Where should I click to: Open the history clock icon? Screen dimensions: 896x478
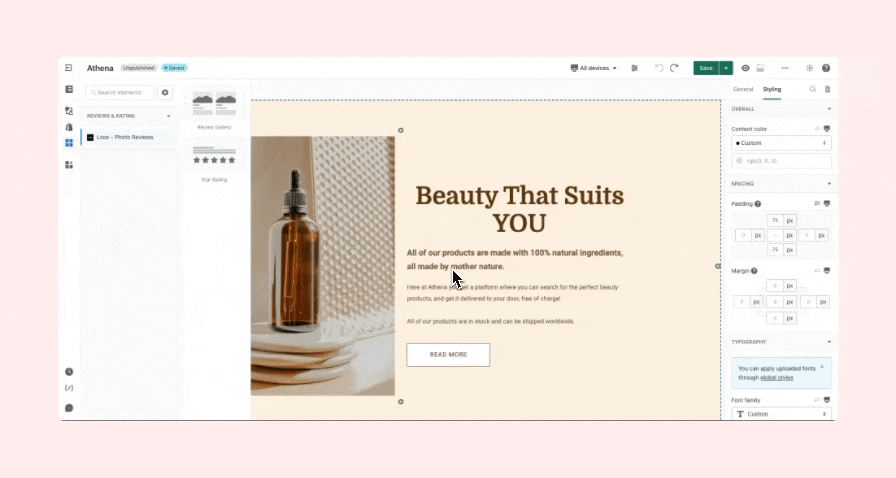pos(69,372)
